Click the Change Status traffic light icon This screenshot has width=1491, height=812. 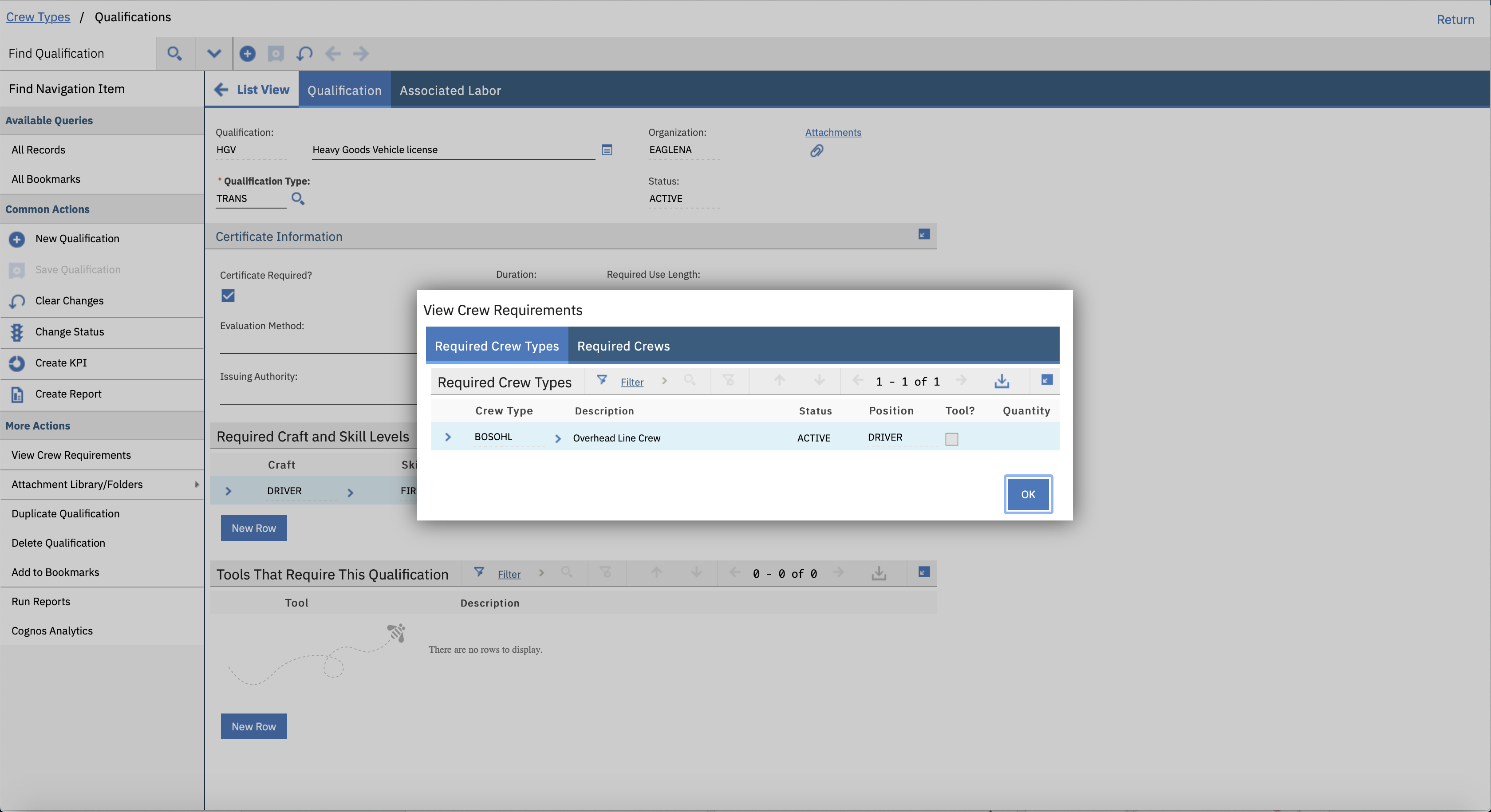point(17,332)
